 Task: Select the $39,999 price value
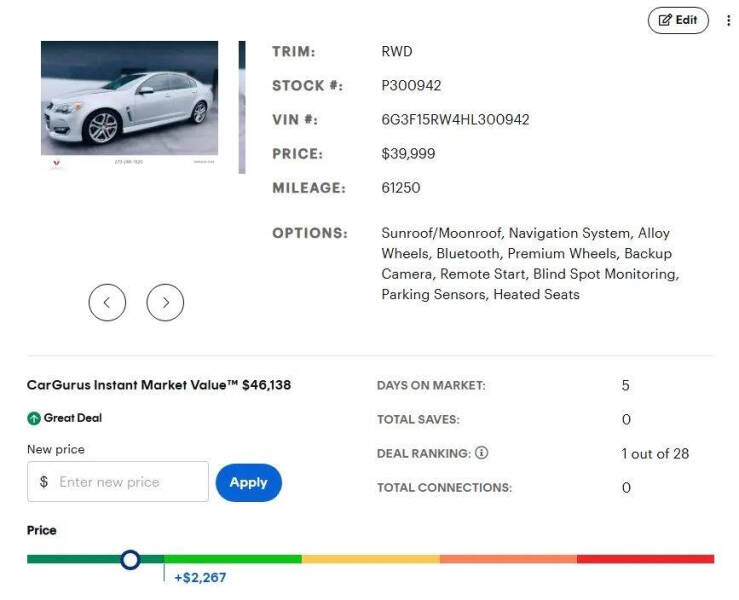pyautogui.click(x=408, y=154)
